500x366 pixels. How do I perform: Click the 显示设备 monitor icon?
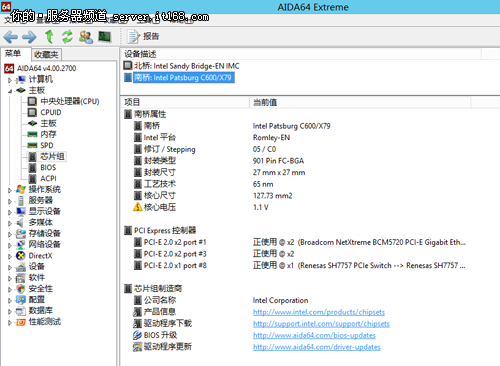pos(21,211)
